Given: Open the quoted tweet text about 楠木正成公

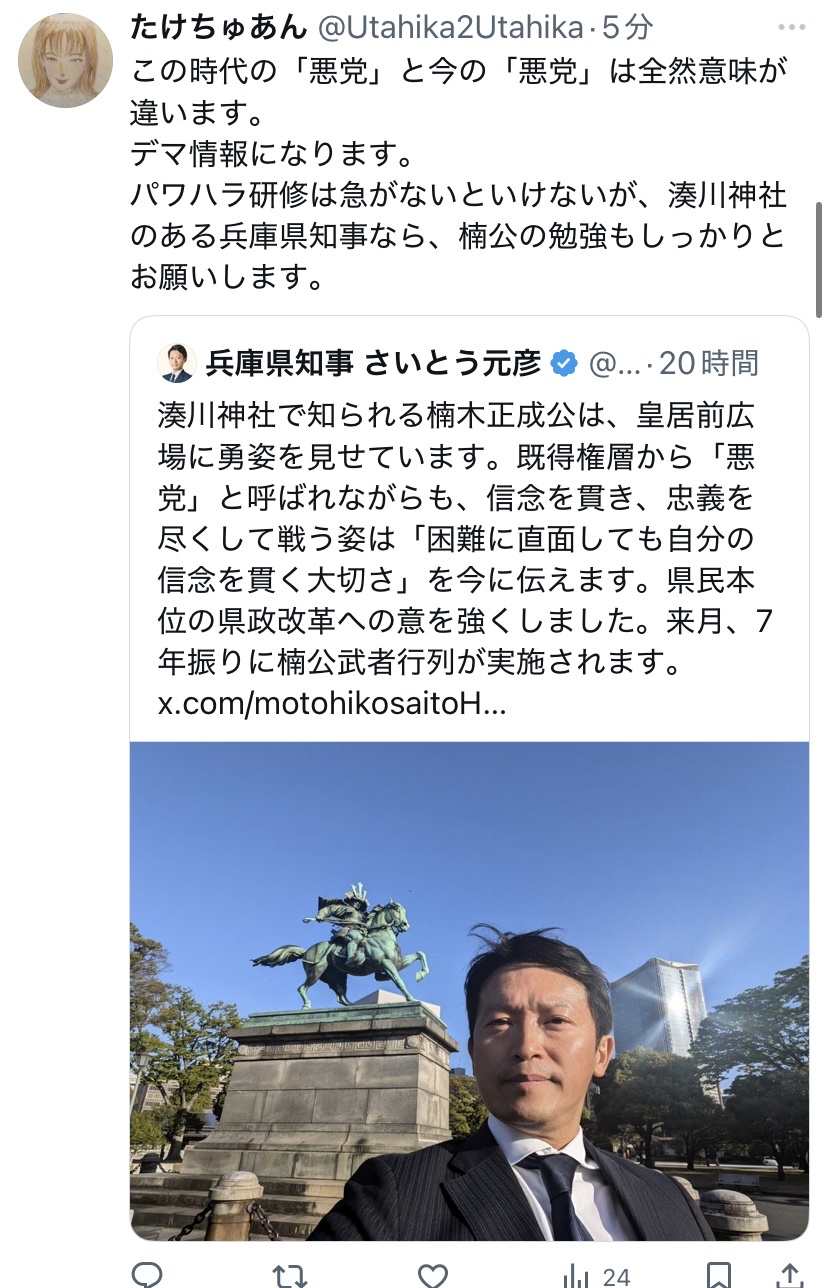Looking at the screenshot, I should coord(466,537).
